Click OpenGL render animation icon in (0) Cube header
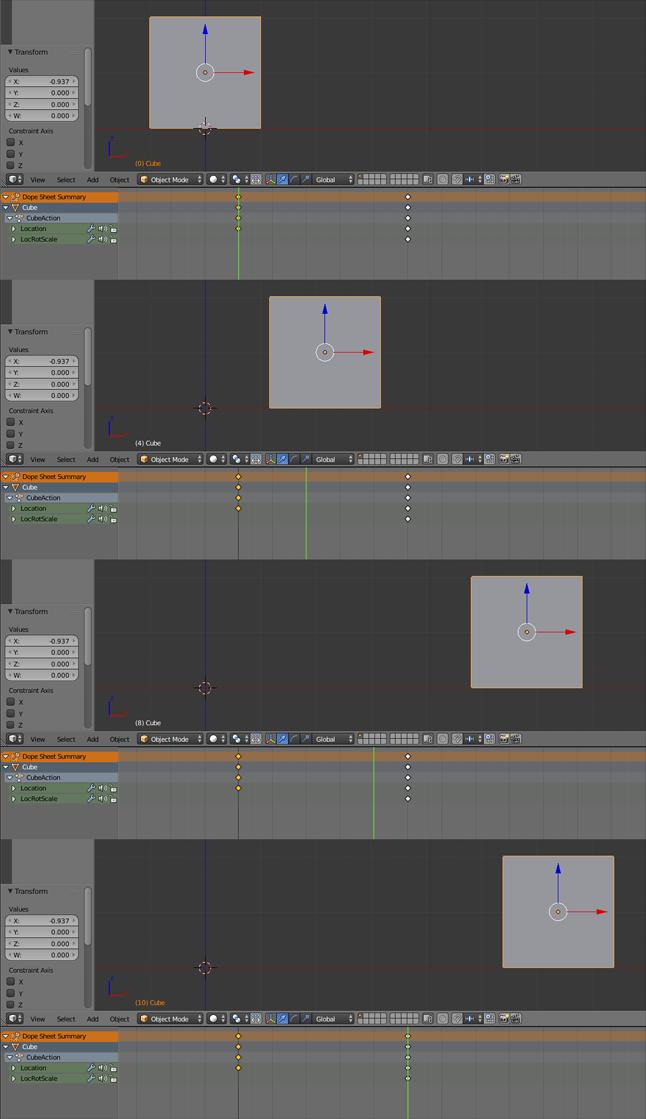 pyautogui.click(x=515, y=180)
